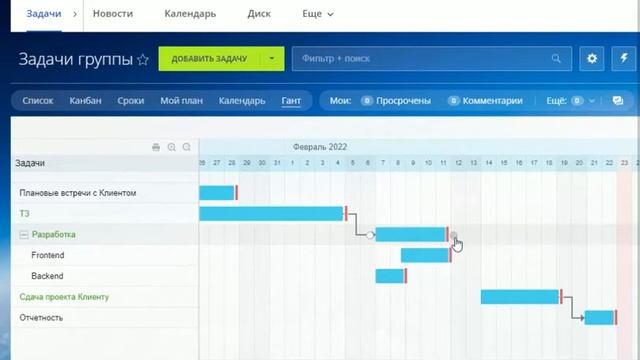Open the Диск tab
This screenshot has width=640, height=360.
point(259,13)
